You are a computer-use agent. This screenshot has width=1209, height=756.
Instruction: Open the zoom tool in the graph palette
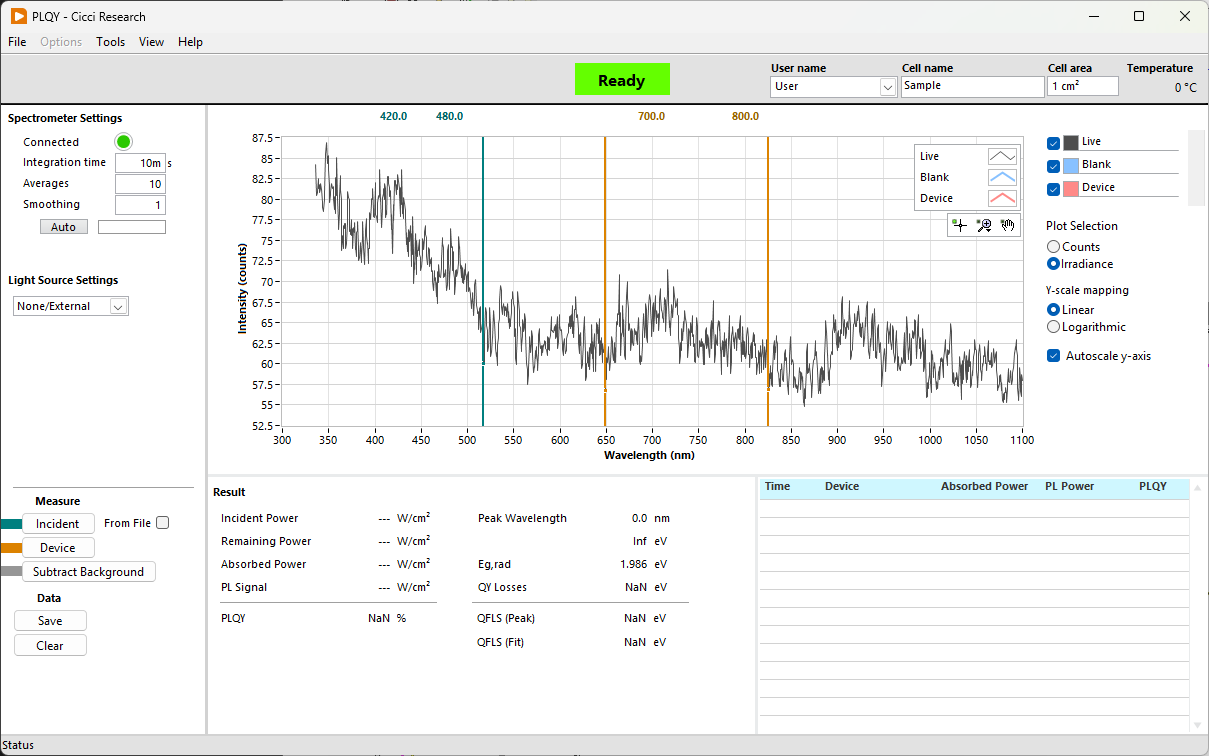click(x=984, y=225)
